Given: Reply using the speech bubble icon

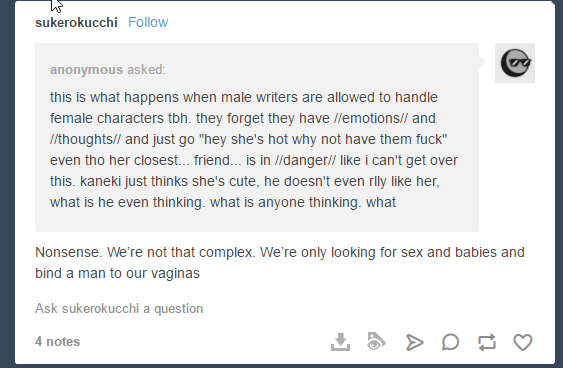Looking at the screenshot, I should [450, 342].
